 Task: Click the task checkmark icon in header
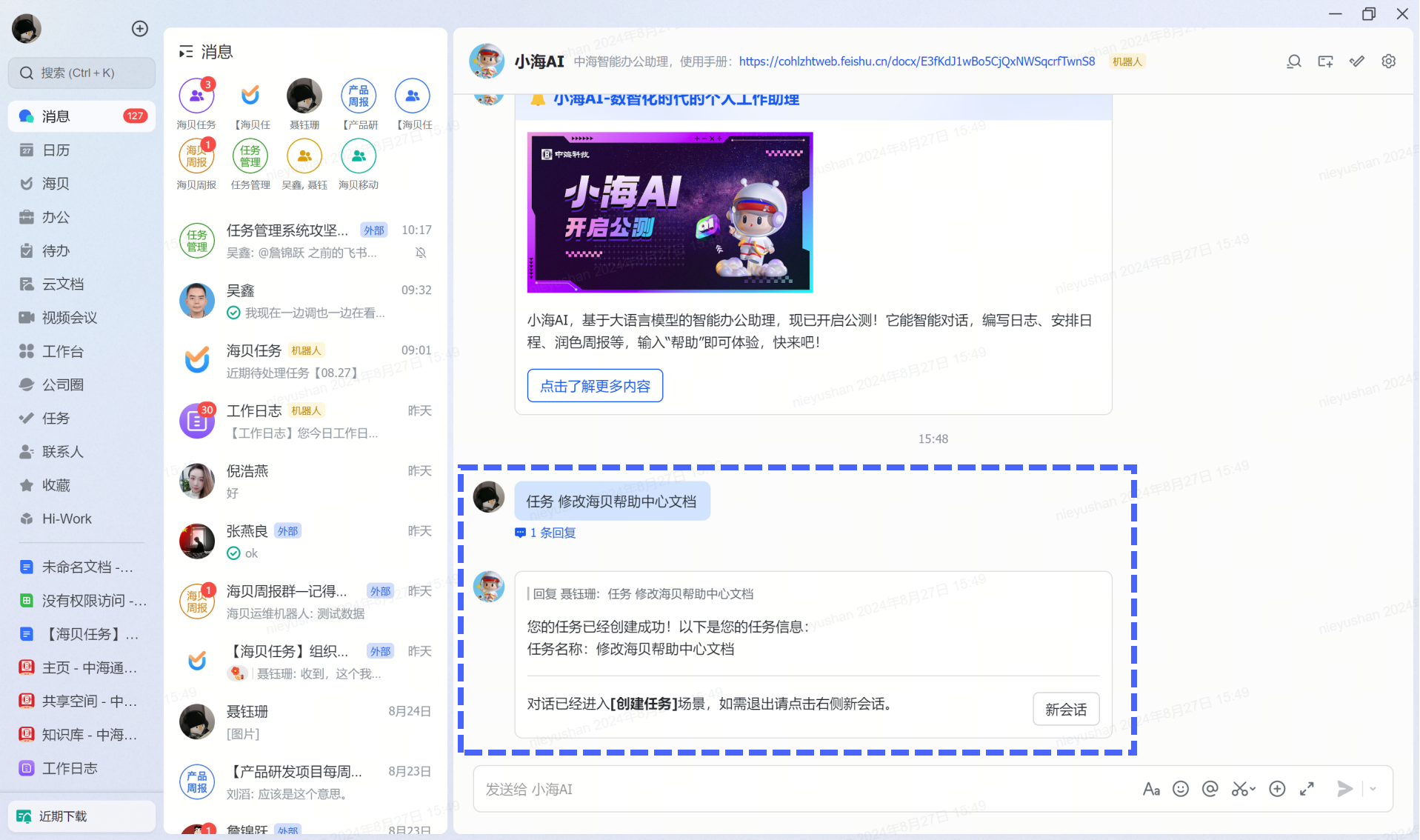coord(1357,61)
